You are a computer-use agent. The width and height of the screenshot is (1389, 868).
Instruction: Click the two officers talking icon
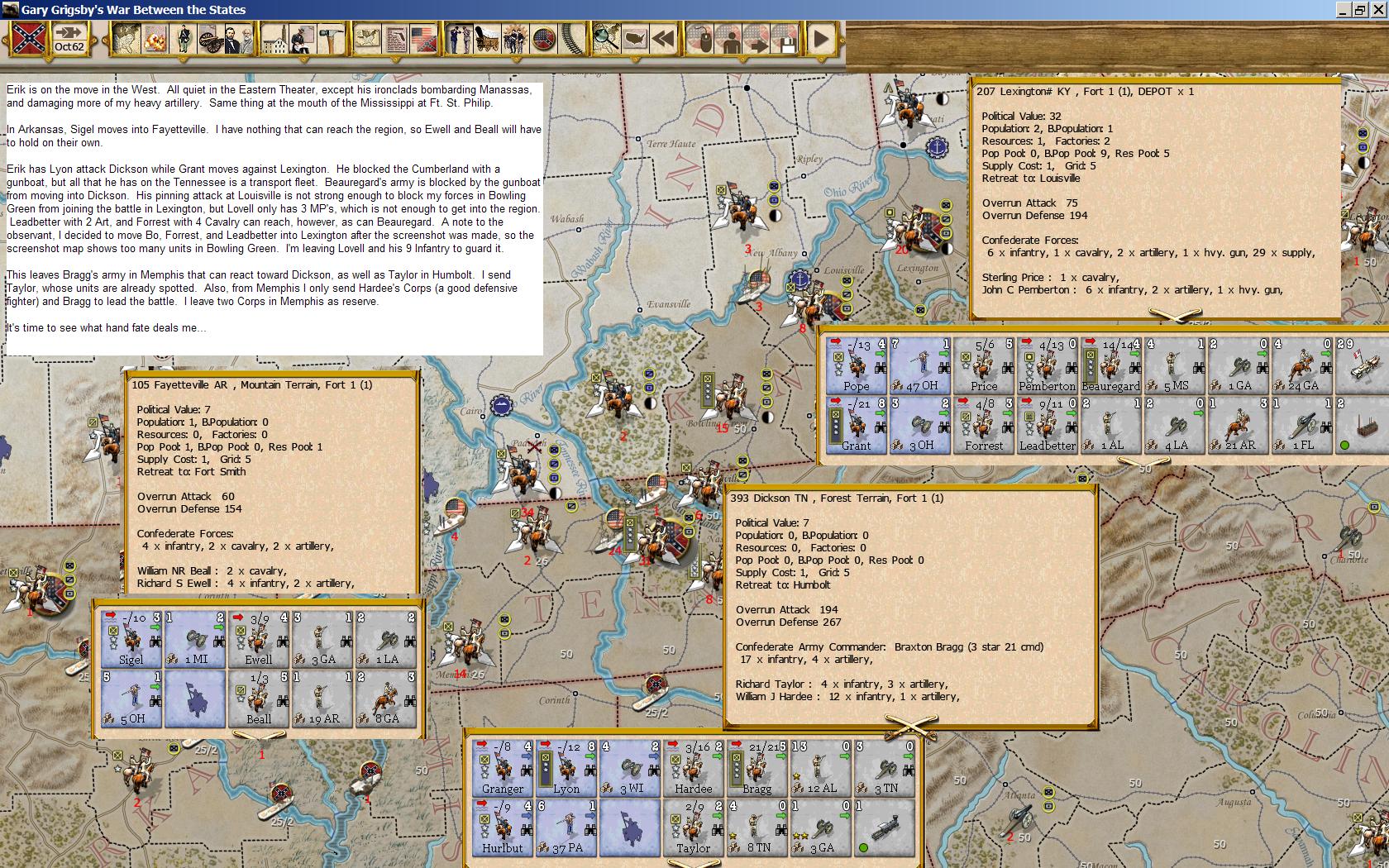pyautogui.click(x=460, y=38)
